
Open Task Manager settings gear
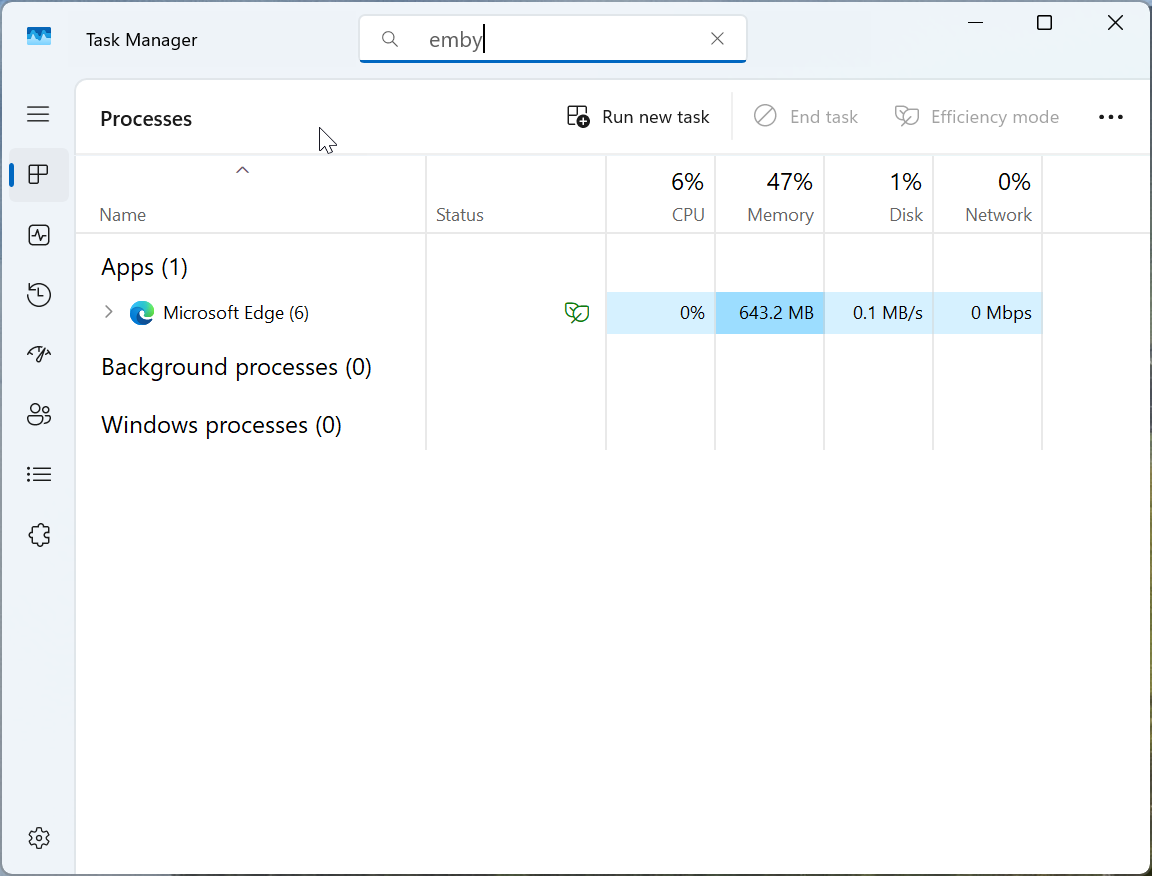pyautogui.click(x=39, y=837)
